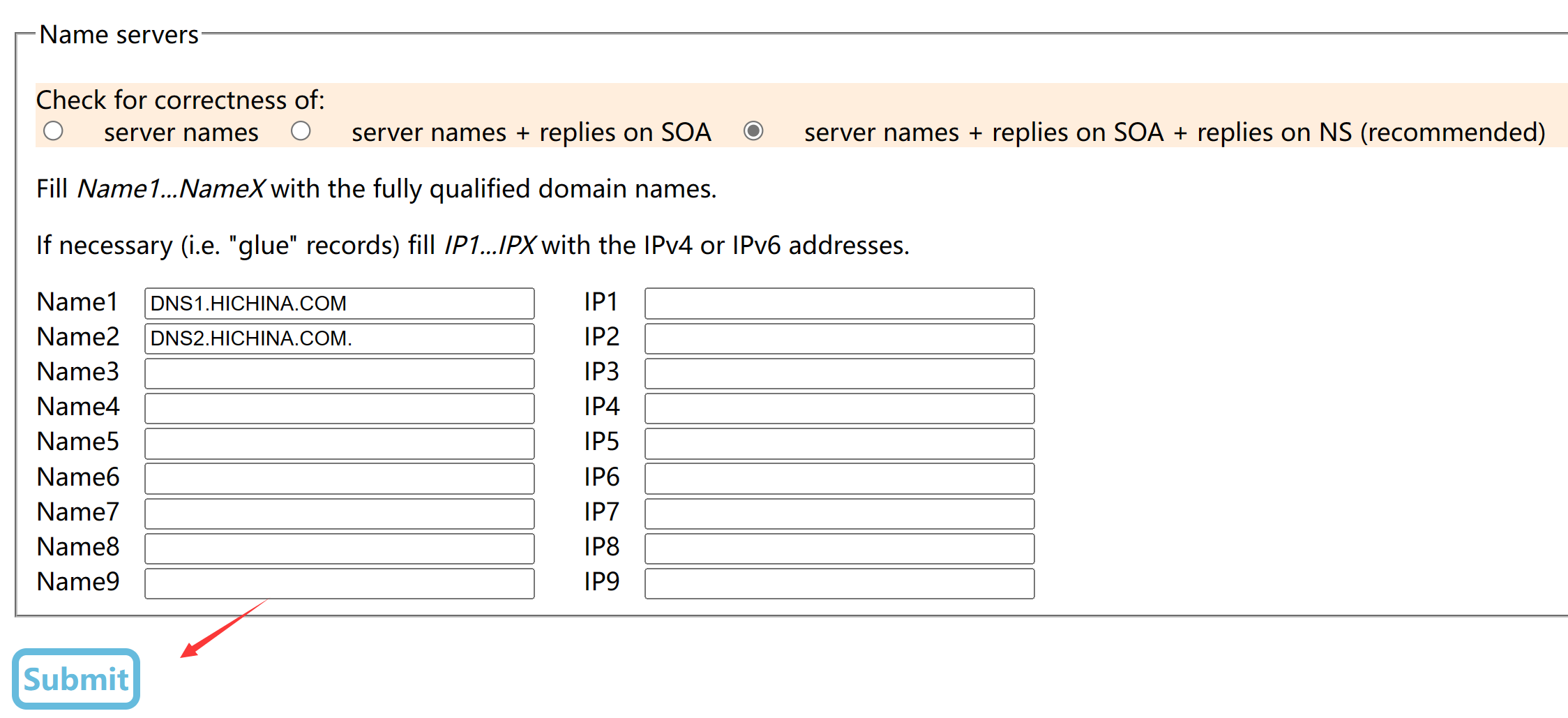The width and height of the screenshot is (1568, 718).
Task: Click the Submit button
Action: tap(76, 678)
